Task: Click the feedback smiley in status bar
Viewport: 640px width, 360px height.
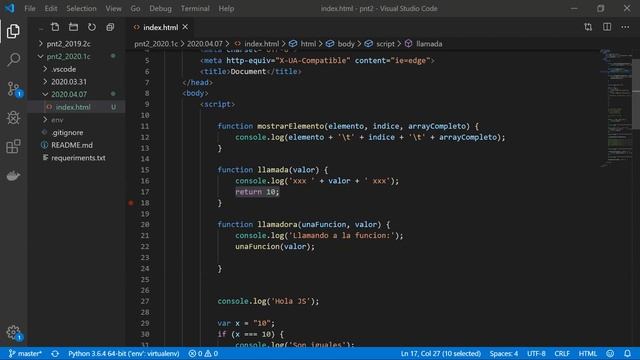Action: pyautogui.click(x=610, y=353)
